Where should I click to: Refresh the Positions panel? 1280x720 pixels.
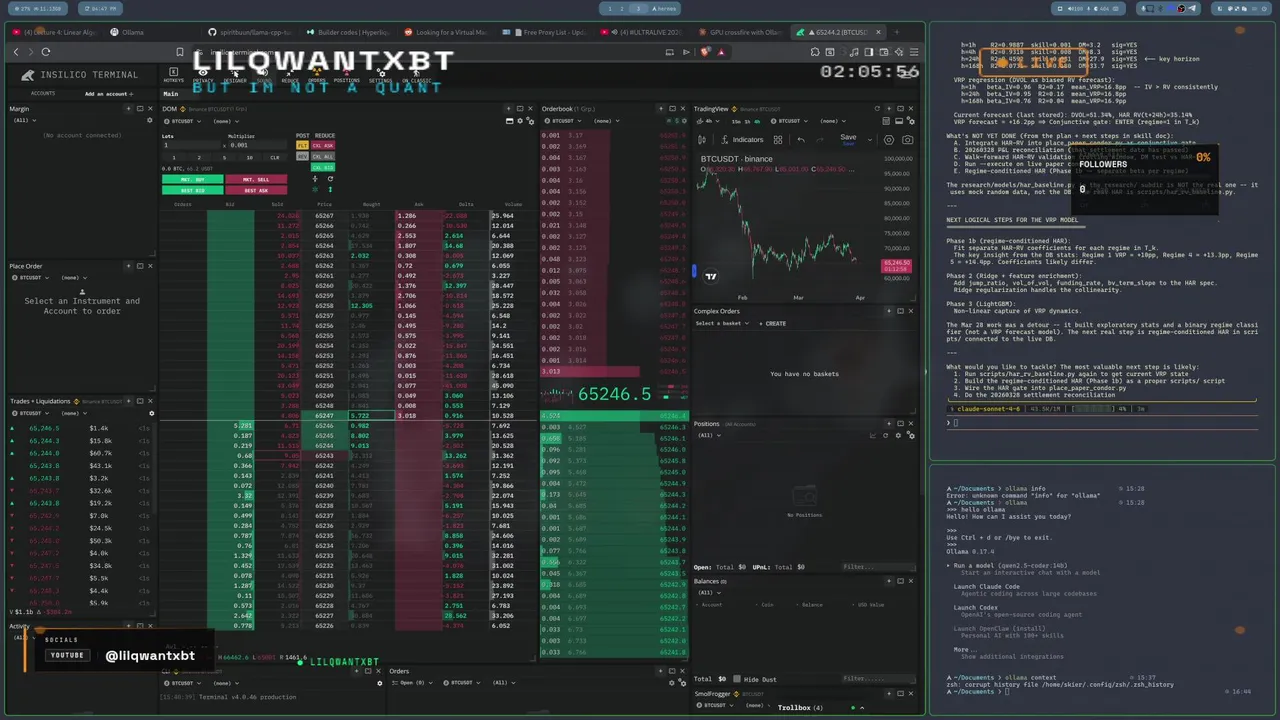(885, 436)
